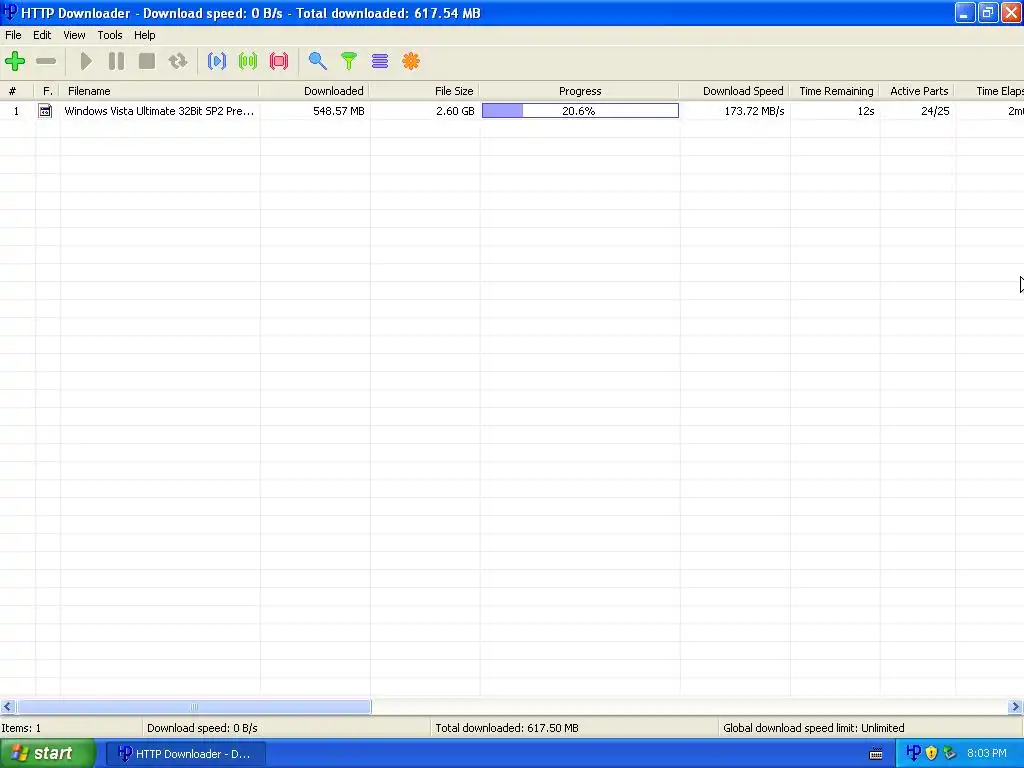Screen dimensions: 1024x768
Task: Open options with the orange gear icon
Action: (411, 61)
